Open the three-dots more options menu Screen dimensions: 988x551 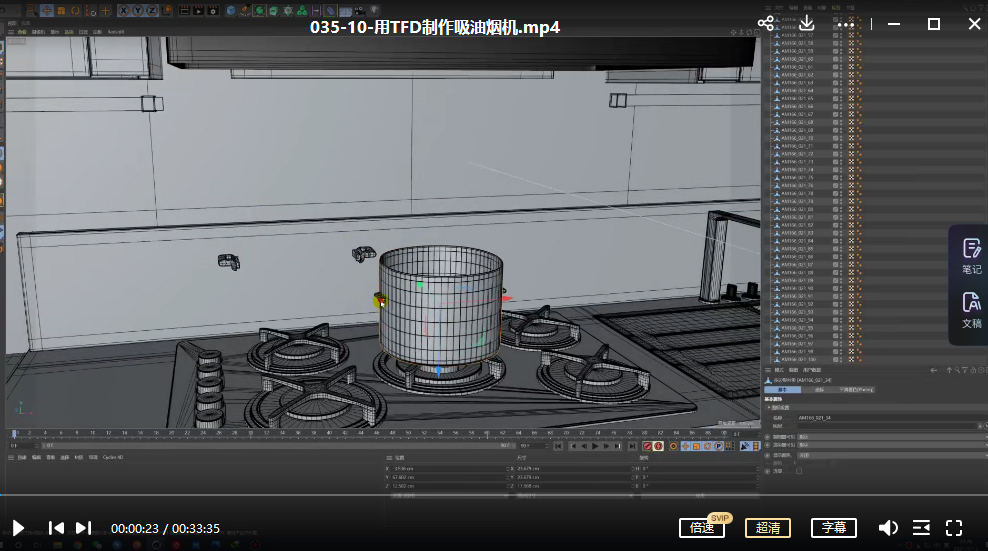point(846,24)
